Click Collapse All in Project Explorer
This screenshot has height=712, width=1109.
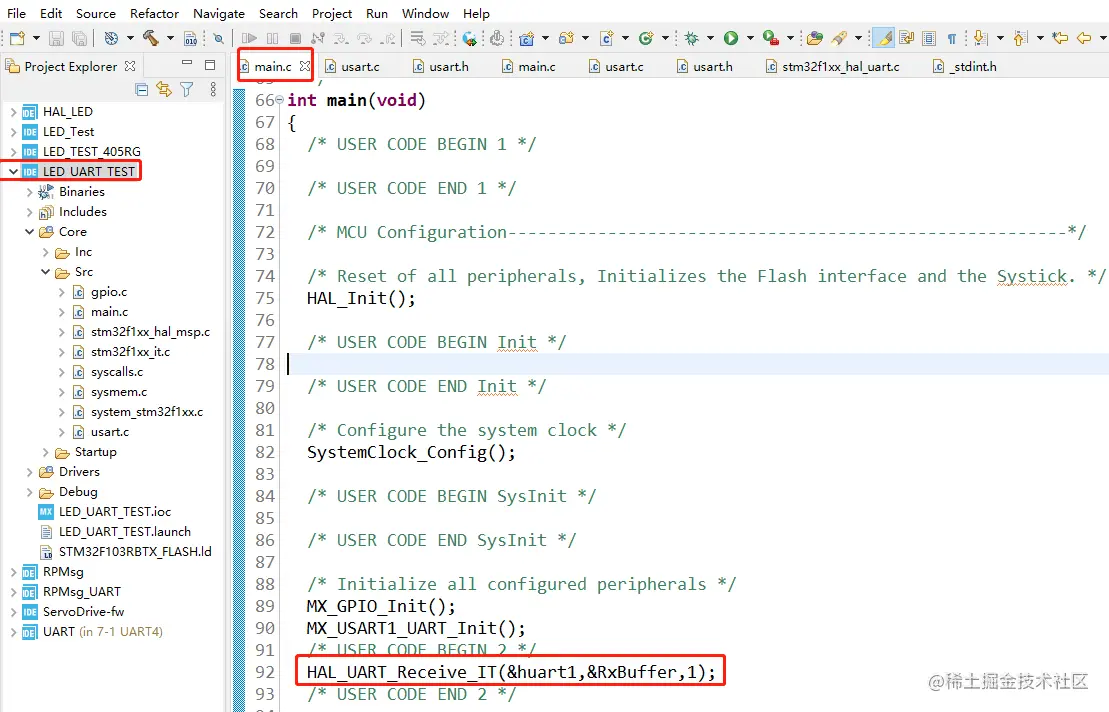coord(141,89)
